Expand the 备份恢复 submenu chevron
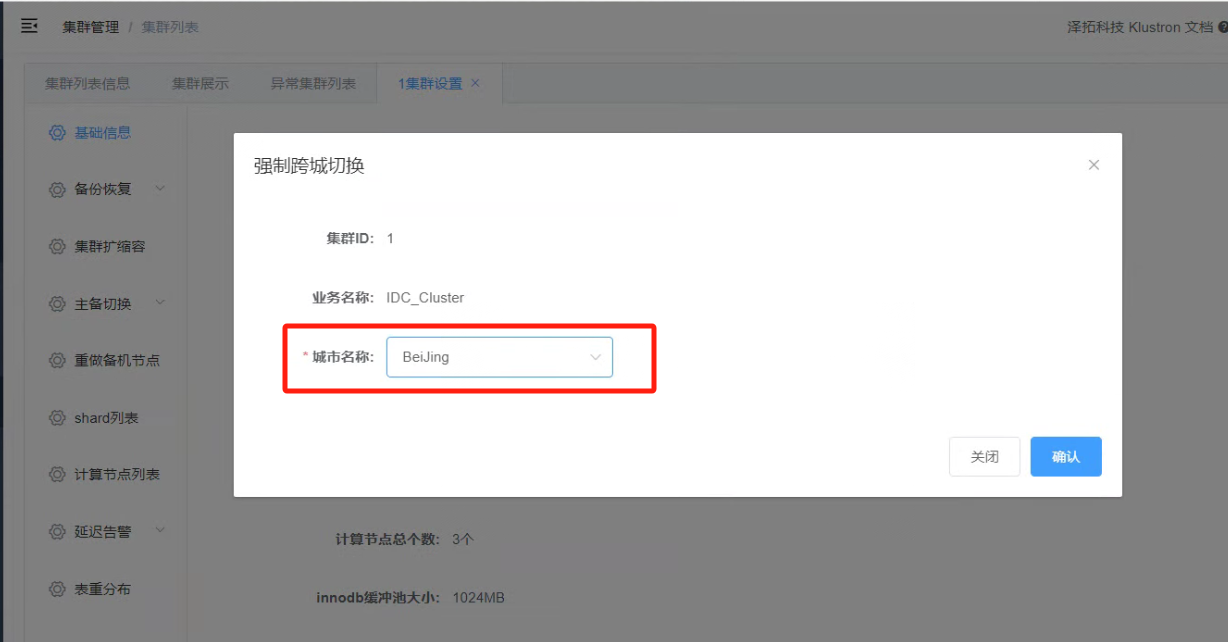The width and height of the screenshot is (1228, 642). coord(160,188)
